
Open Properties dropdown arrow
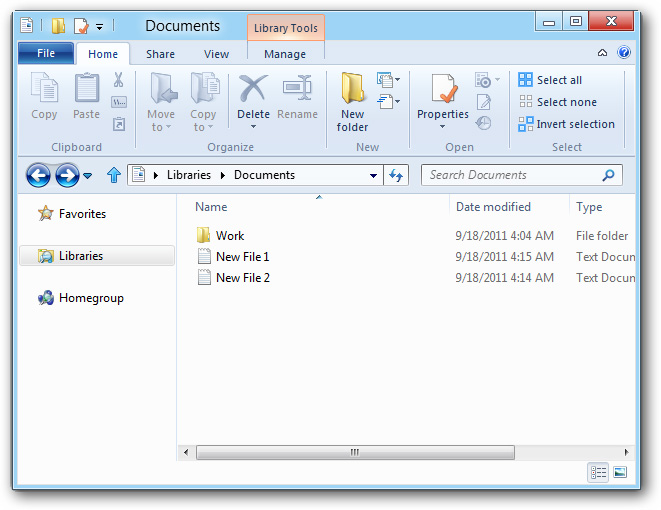pos(442,126)
